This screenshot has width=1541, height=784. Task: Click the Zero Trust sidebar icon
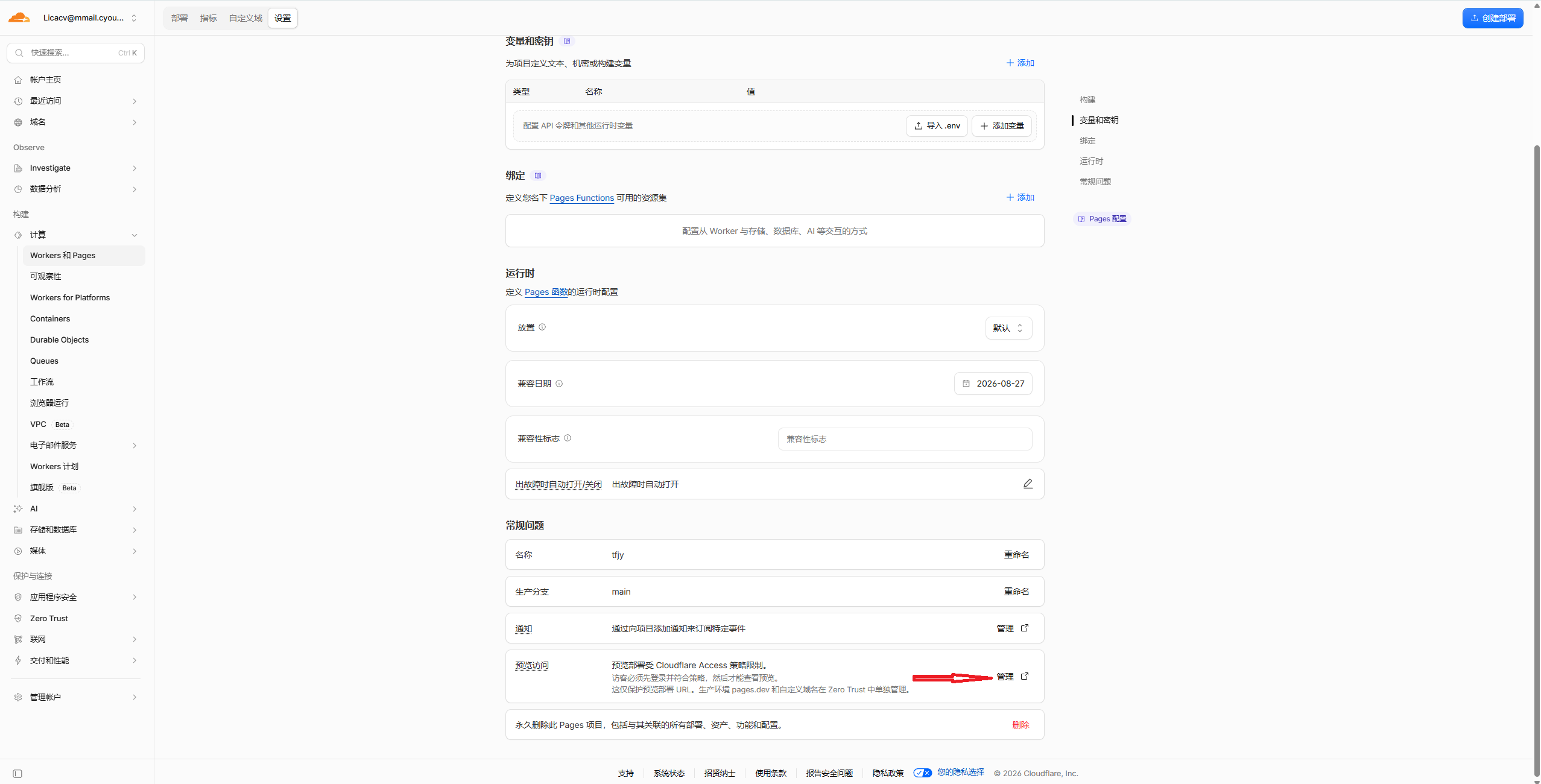[18, 618]
